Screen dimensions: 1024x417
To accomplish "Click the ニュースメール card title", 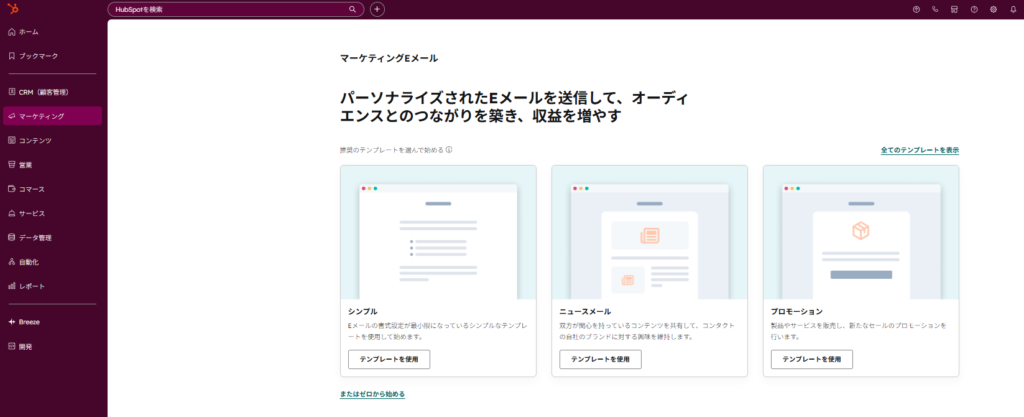I will 585,311.
